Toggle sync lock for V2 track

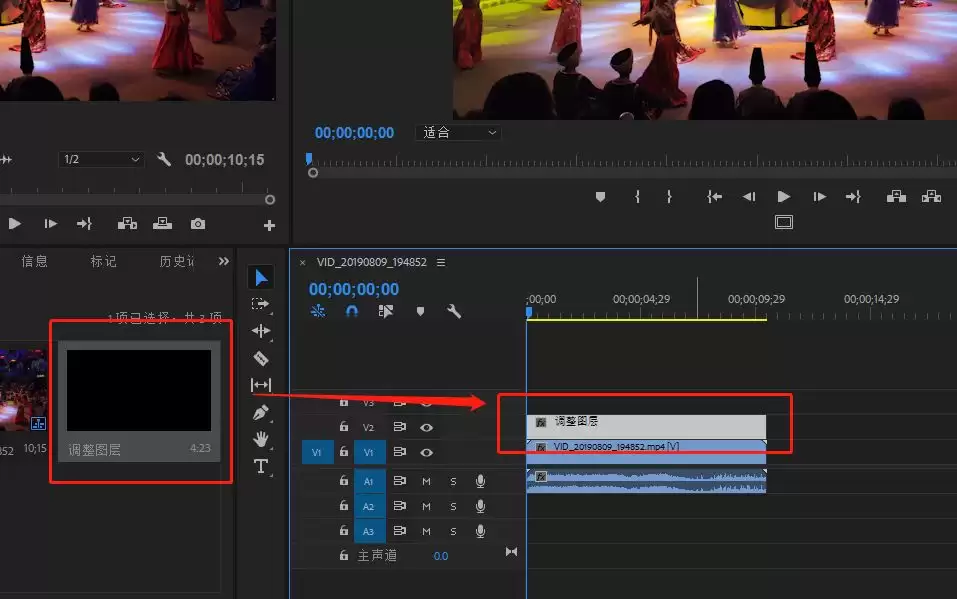point(400,427)
